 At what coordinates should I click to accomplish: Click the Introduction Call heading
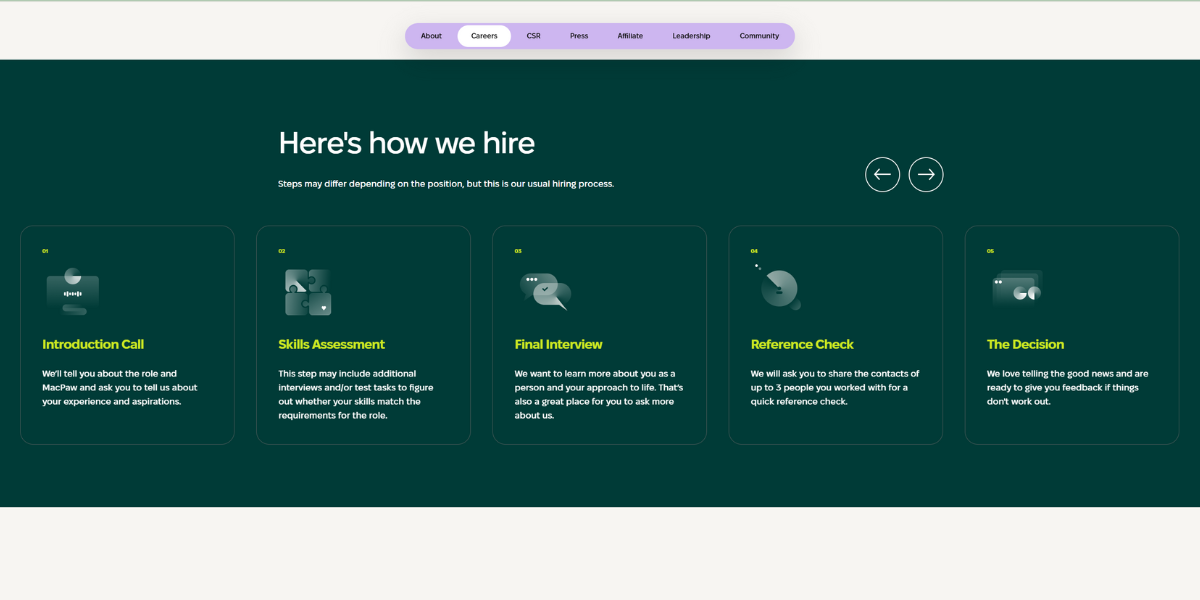(93, 344)
